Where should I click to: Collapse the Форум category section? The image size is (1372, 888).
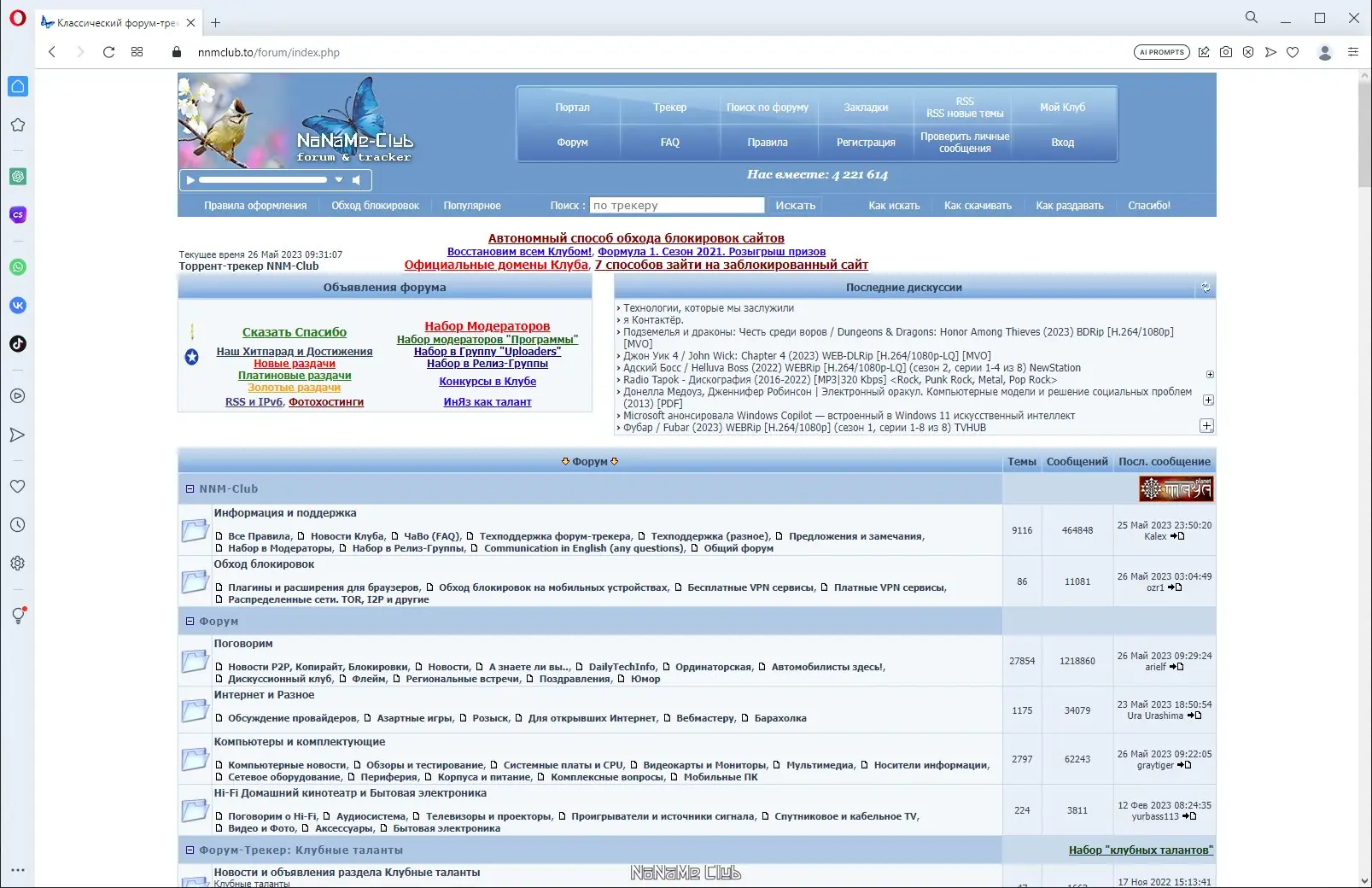click(190, 622)
